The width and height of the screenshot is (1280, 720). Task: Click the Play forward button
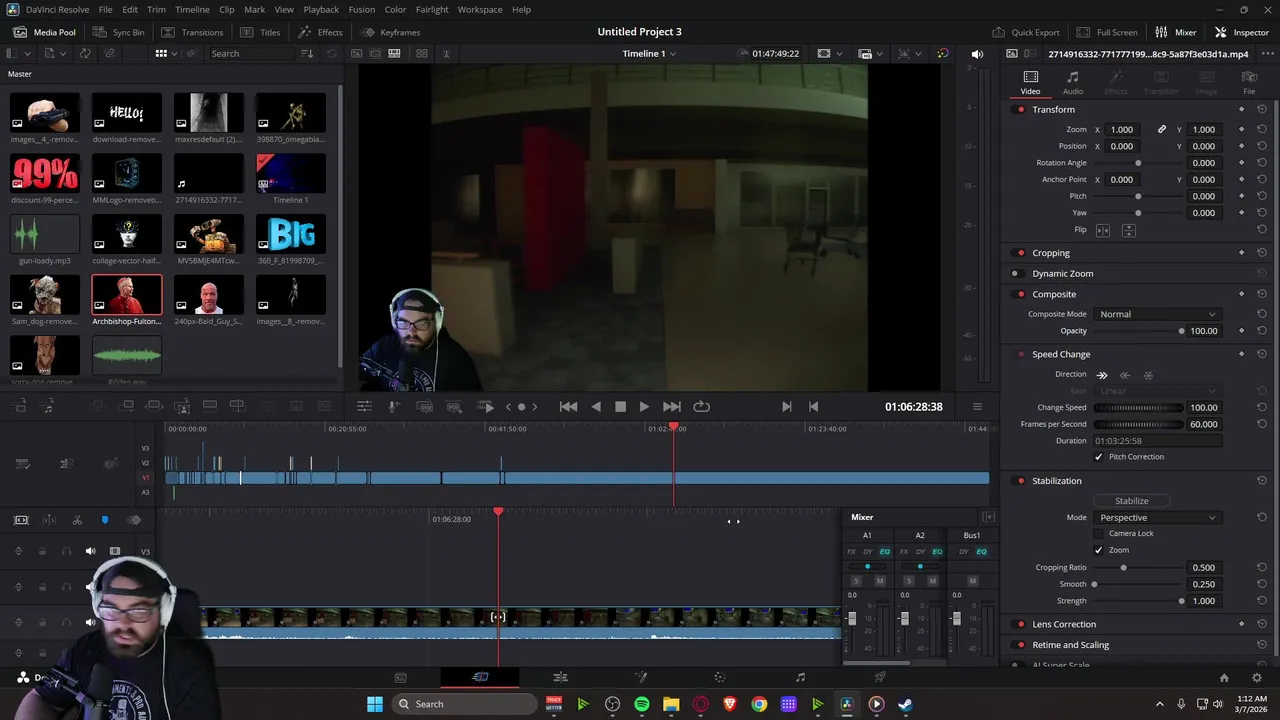click(644, 406)
